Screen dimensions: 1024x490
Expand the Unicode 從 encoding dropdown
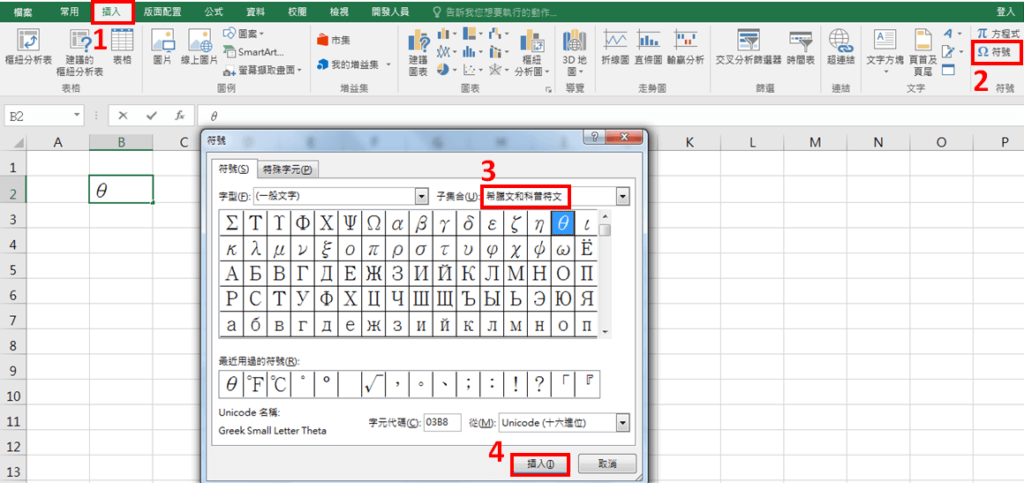[624, 423]
